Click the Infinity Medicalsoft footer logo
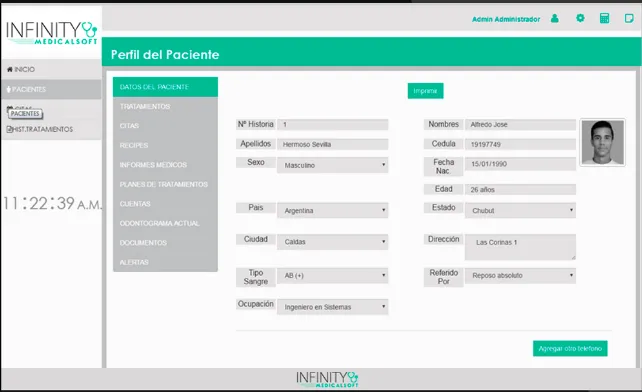The height and width of the screenshot is (392, 642). pos(327,379)
